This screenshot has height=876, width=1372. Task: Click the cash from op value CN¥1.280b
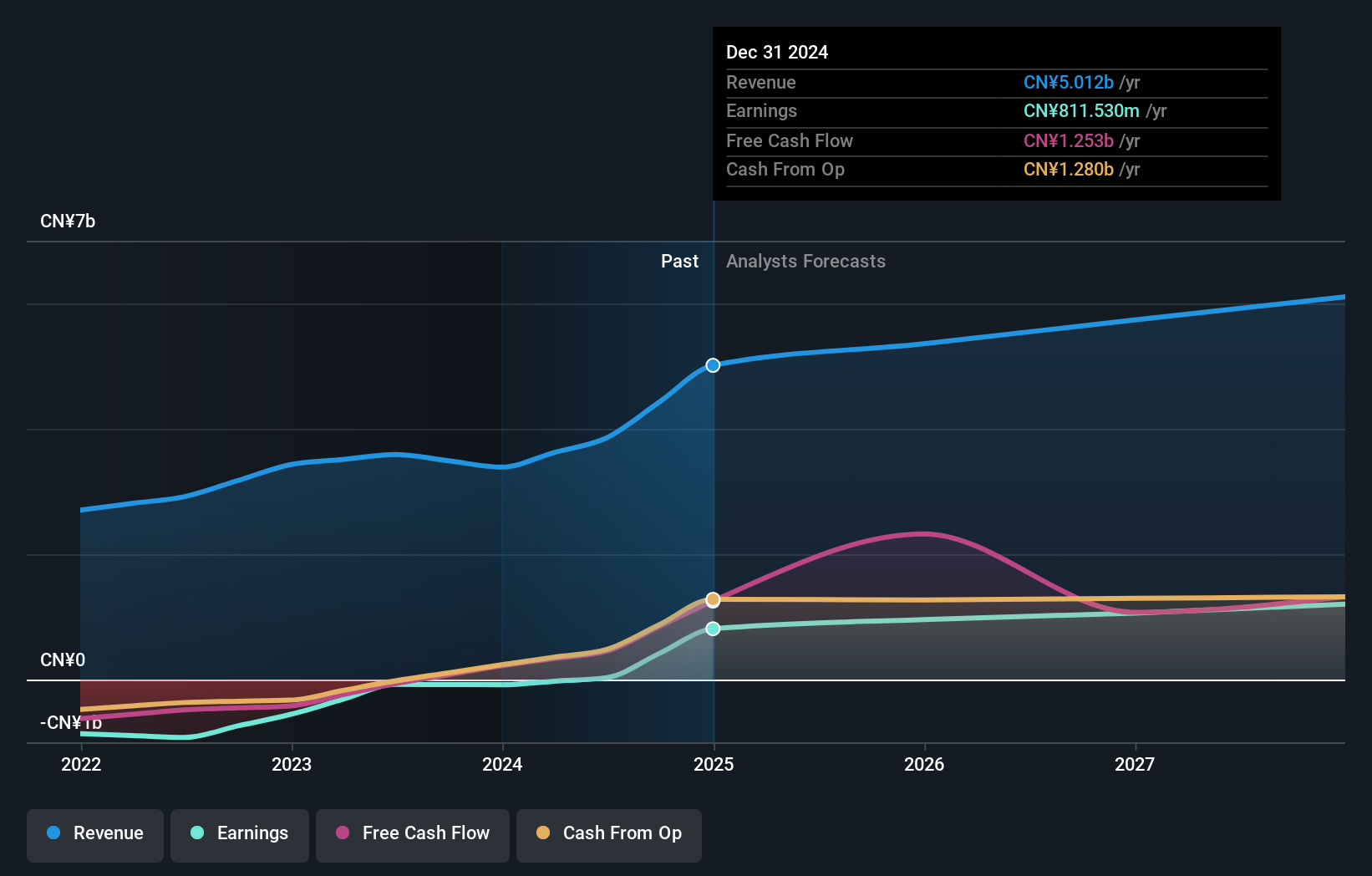[1069, 170]
